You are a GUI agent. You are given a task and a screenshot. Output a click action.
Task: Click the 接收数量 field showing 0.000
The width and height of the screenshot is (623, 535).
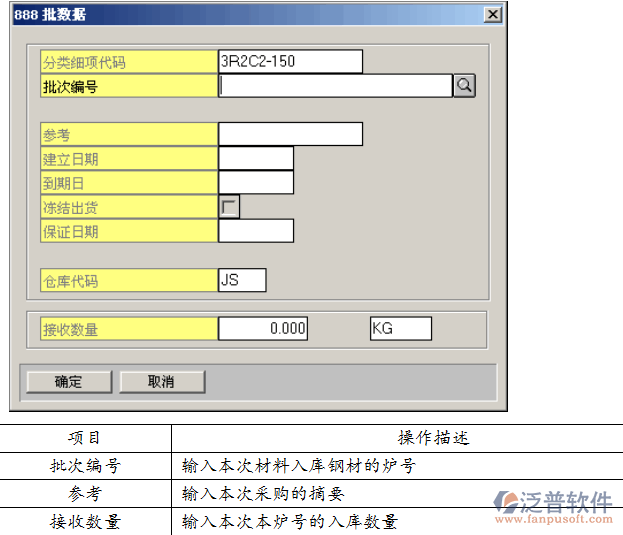tap(263, 328)
